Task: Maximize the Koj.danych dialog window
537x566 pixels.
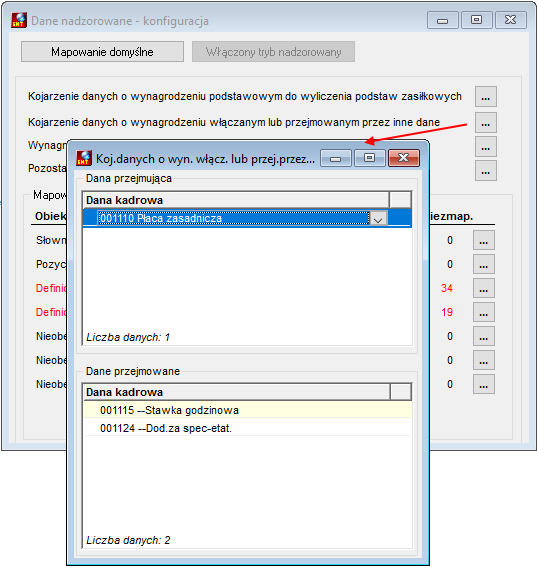Action: pyautogui.click(x=369, y=158)
